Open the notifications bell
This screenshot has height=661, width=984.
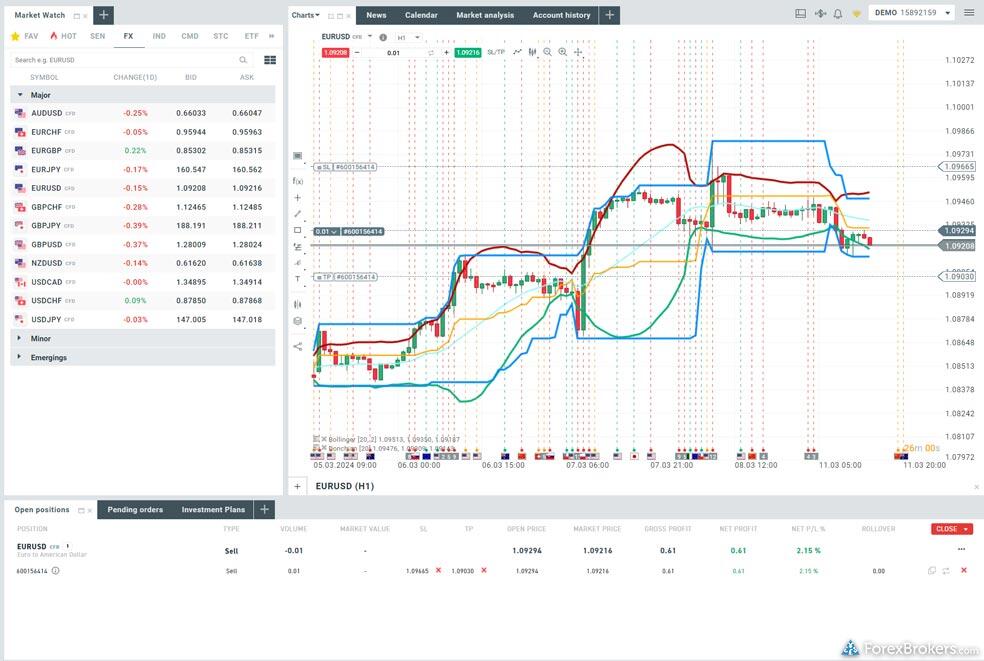837,14
